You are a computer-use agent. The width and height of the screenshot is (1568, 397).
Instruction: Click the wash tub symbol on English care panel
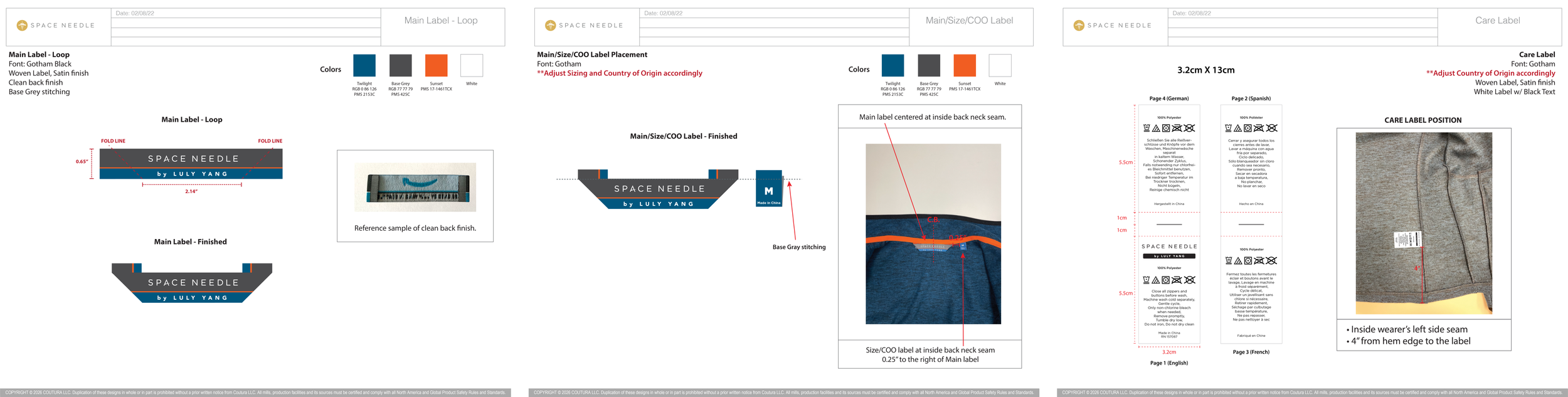click(1147, 280)
